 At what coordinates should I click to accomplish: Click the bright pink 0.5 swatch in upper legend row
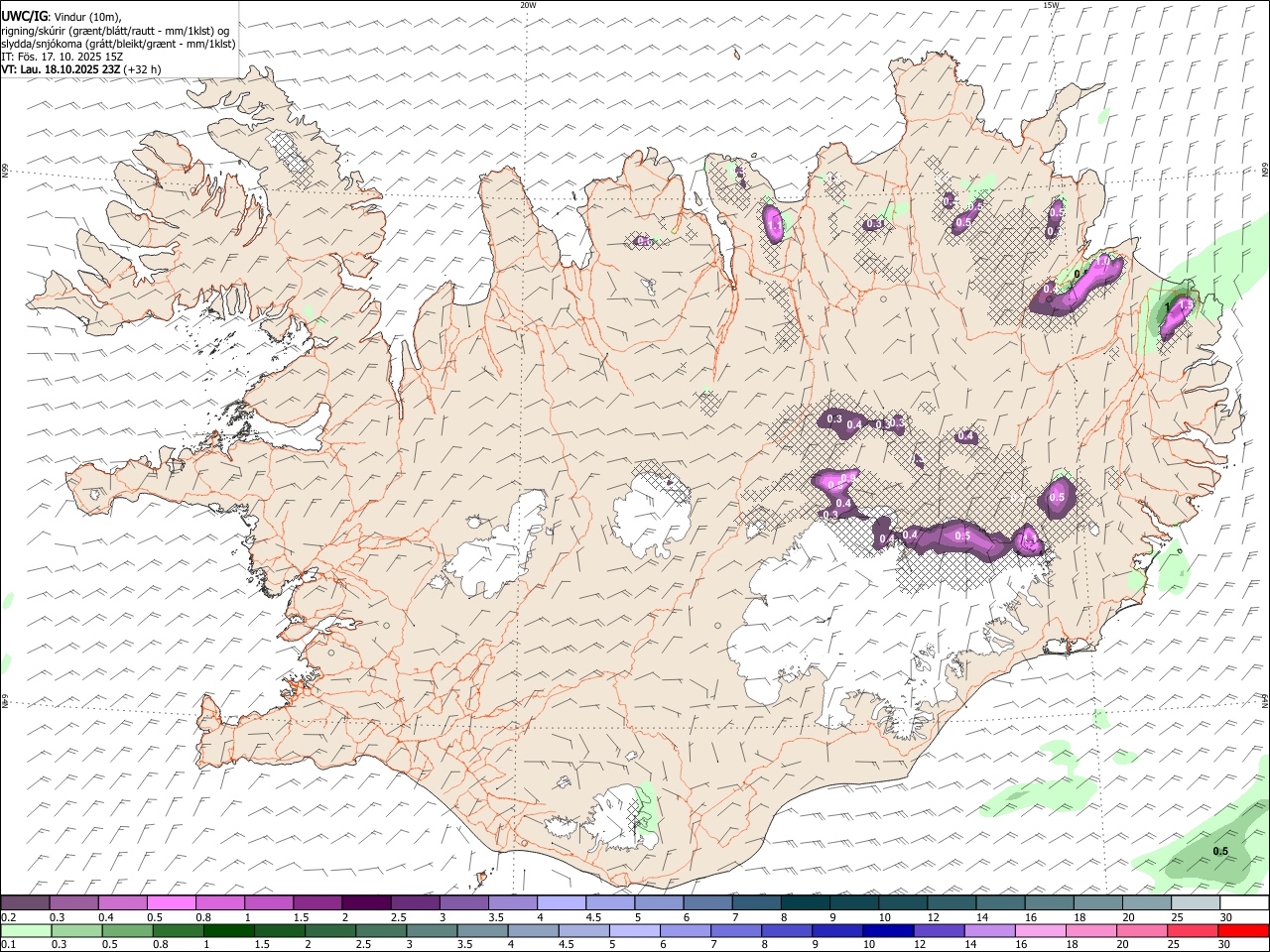tap(172, 902)
